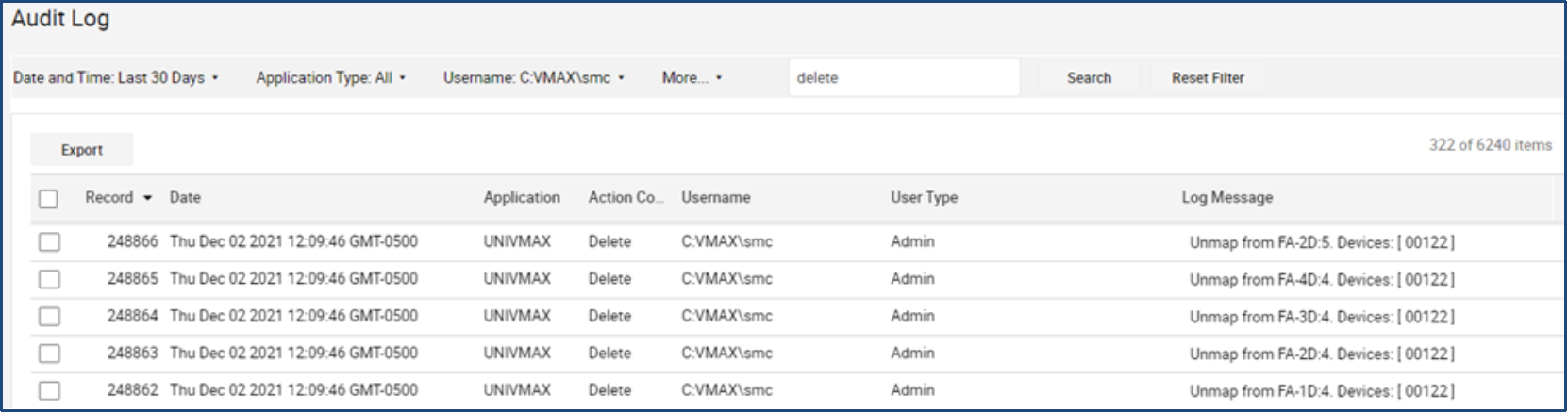
Task: Click the log message 'Unmap from FA-2D:5'
Action: [1322, 242]
